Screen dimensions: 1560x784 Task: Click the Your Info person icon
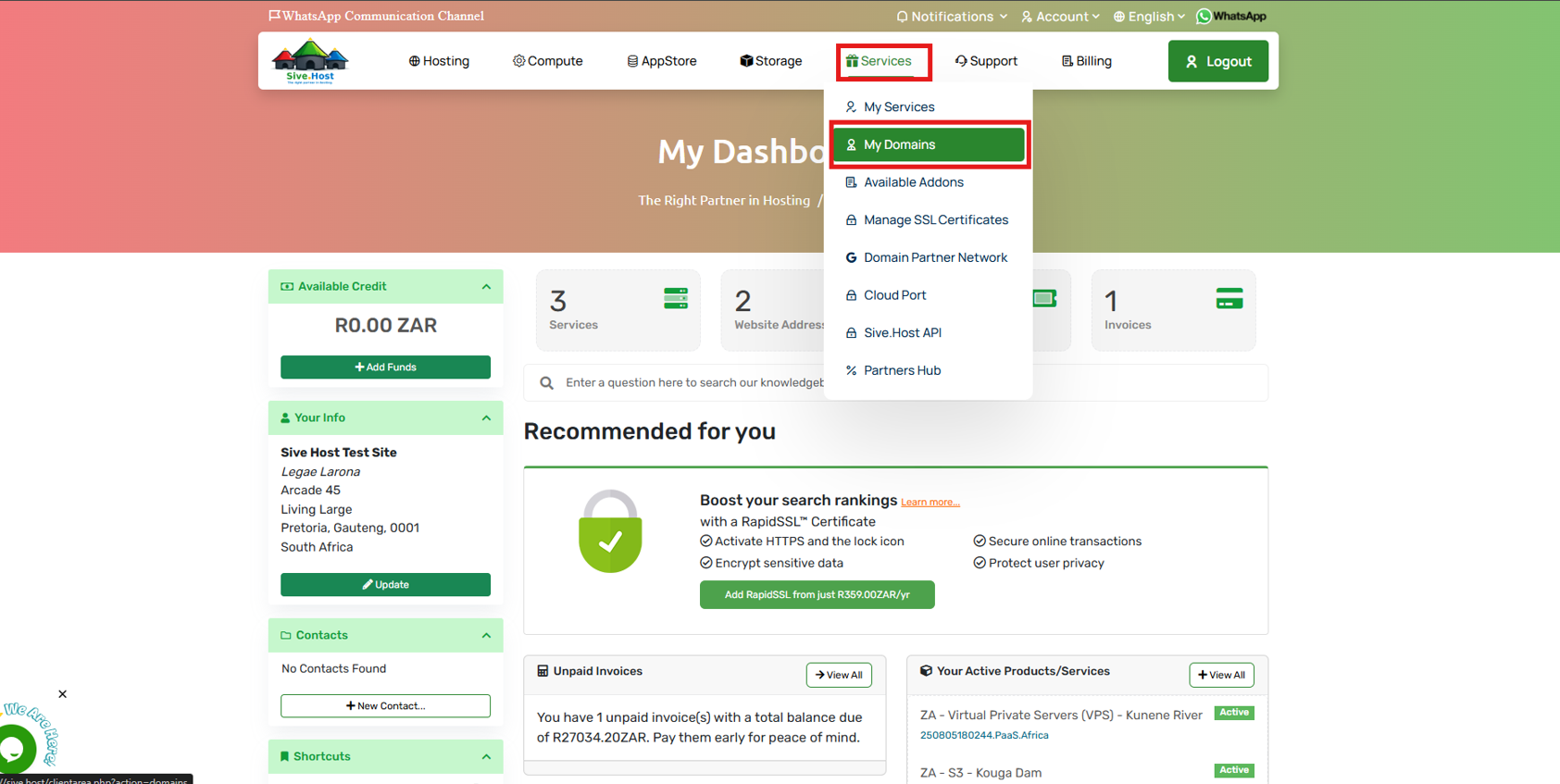[x=285, y=418]
